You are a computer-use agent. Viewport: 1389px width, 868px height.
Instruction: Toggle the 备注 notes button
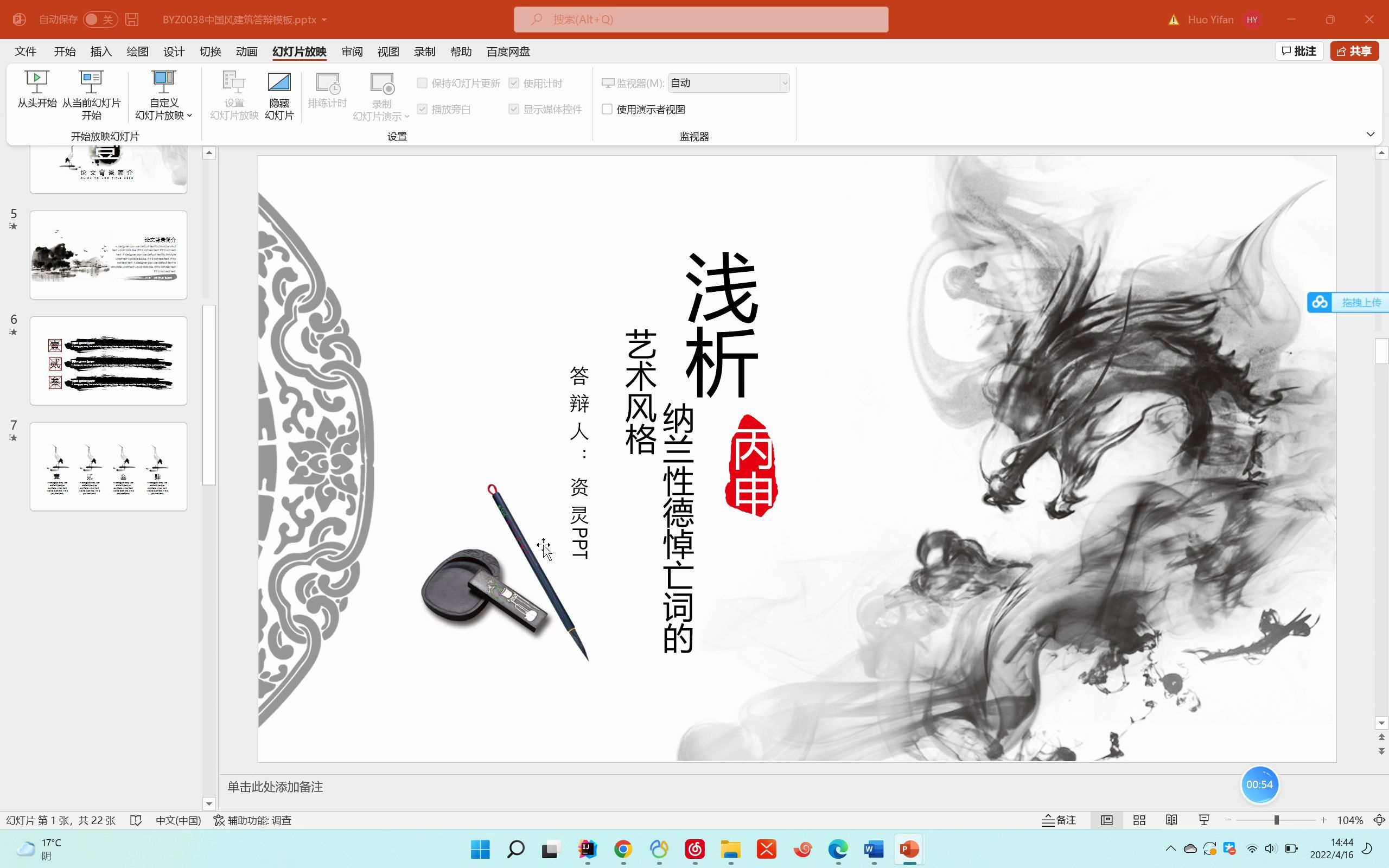pos(1059,820)
